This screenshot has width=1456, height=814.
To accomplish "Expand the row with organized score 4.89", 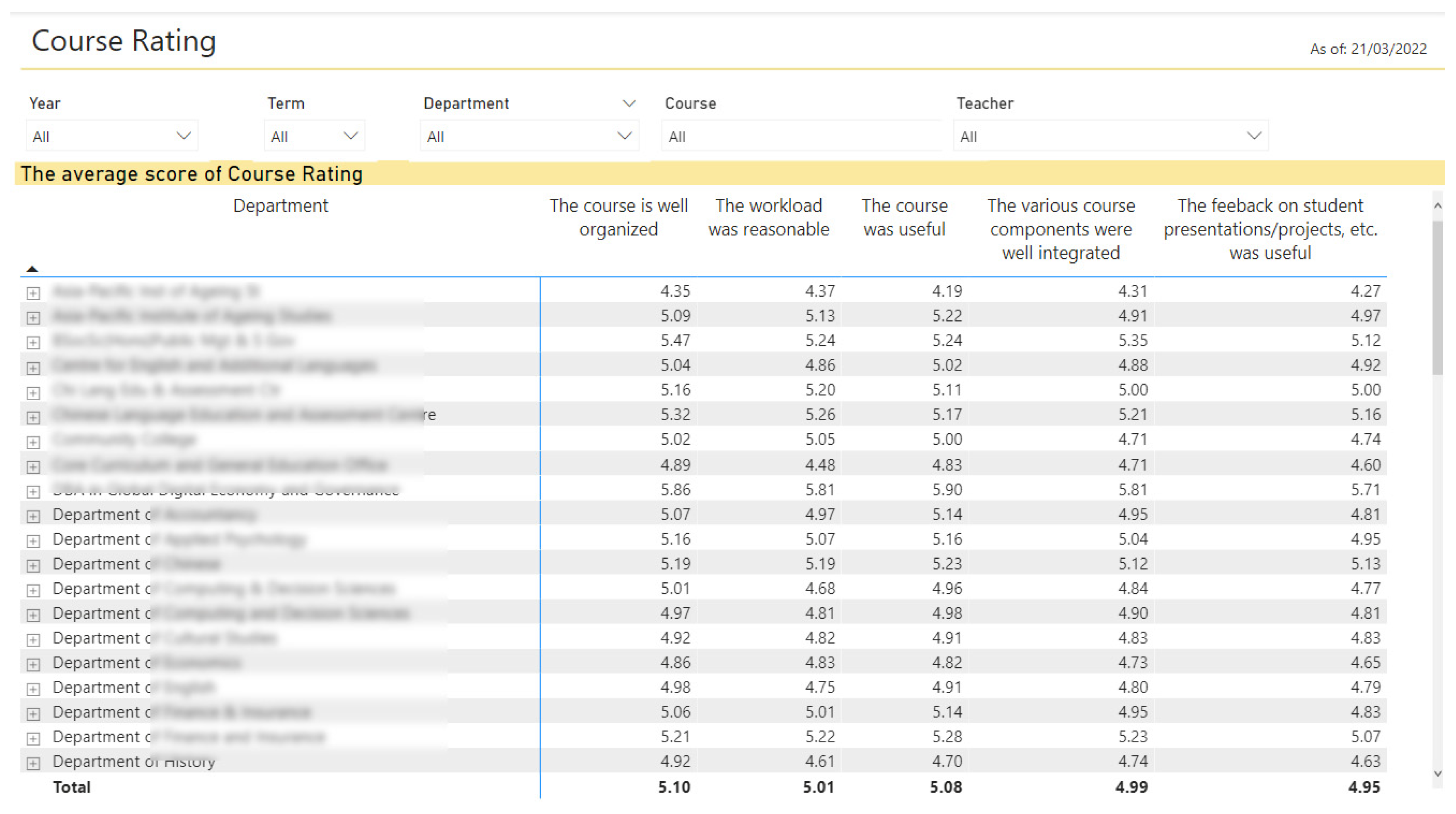I will tap(33, 467).
